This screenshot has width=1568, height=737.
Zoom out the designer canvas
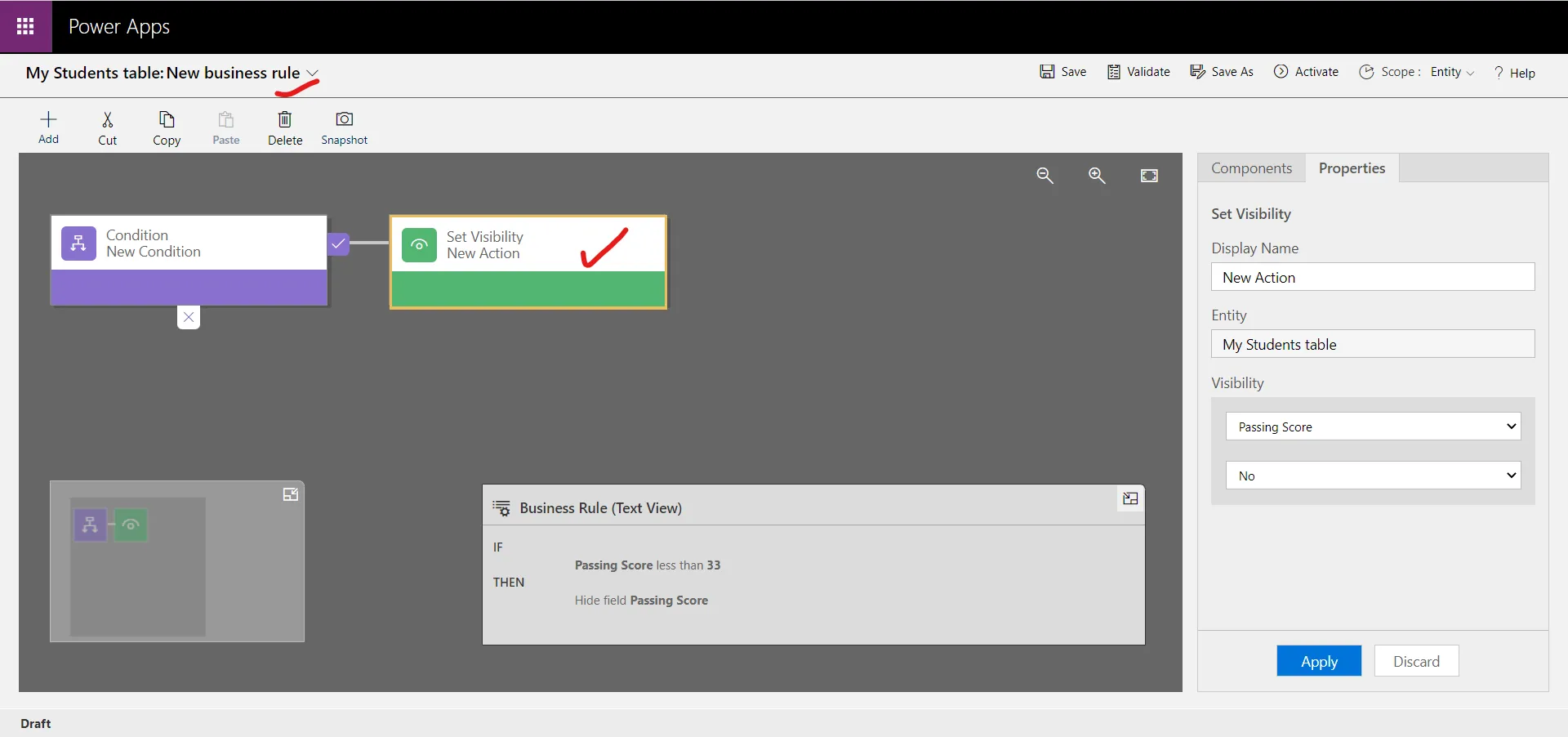point(1045,176)
